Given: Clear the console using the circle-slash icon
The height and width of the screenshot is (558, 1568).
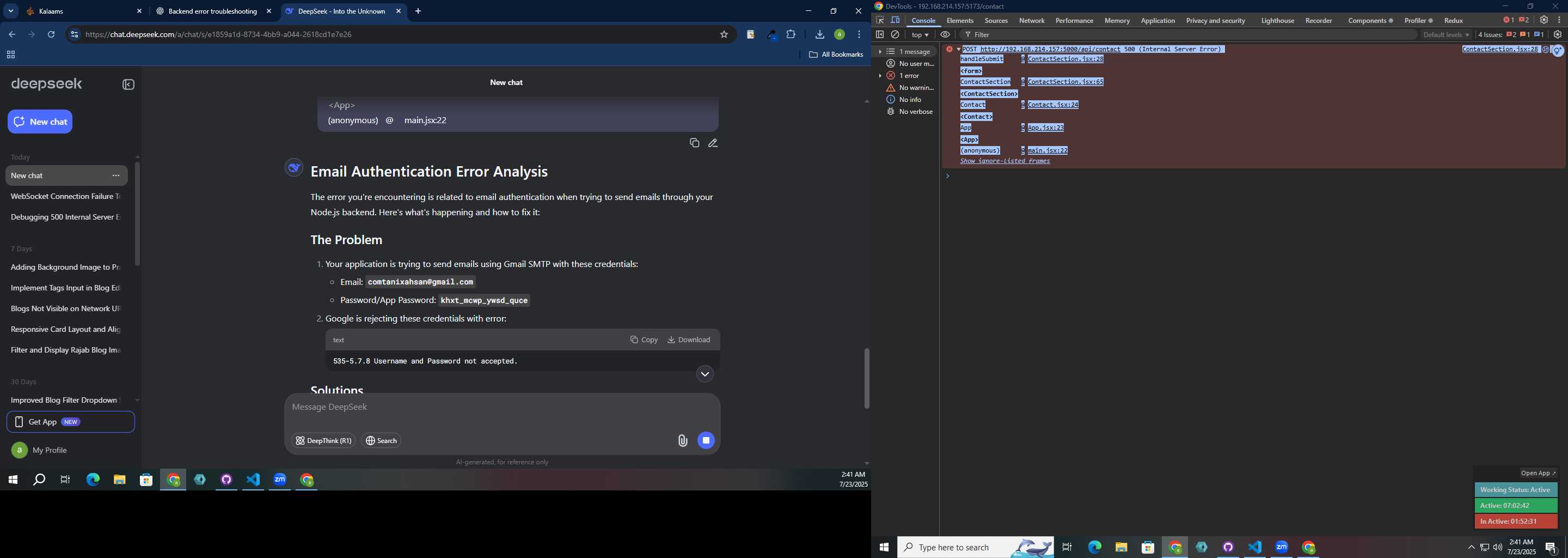Looking at the screenshot, I should pyautogui.click(x=896, y=35).
